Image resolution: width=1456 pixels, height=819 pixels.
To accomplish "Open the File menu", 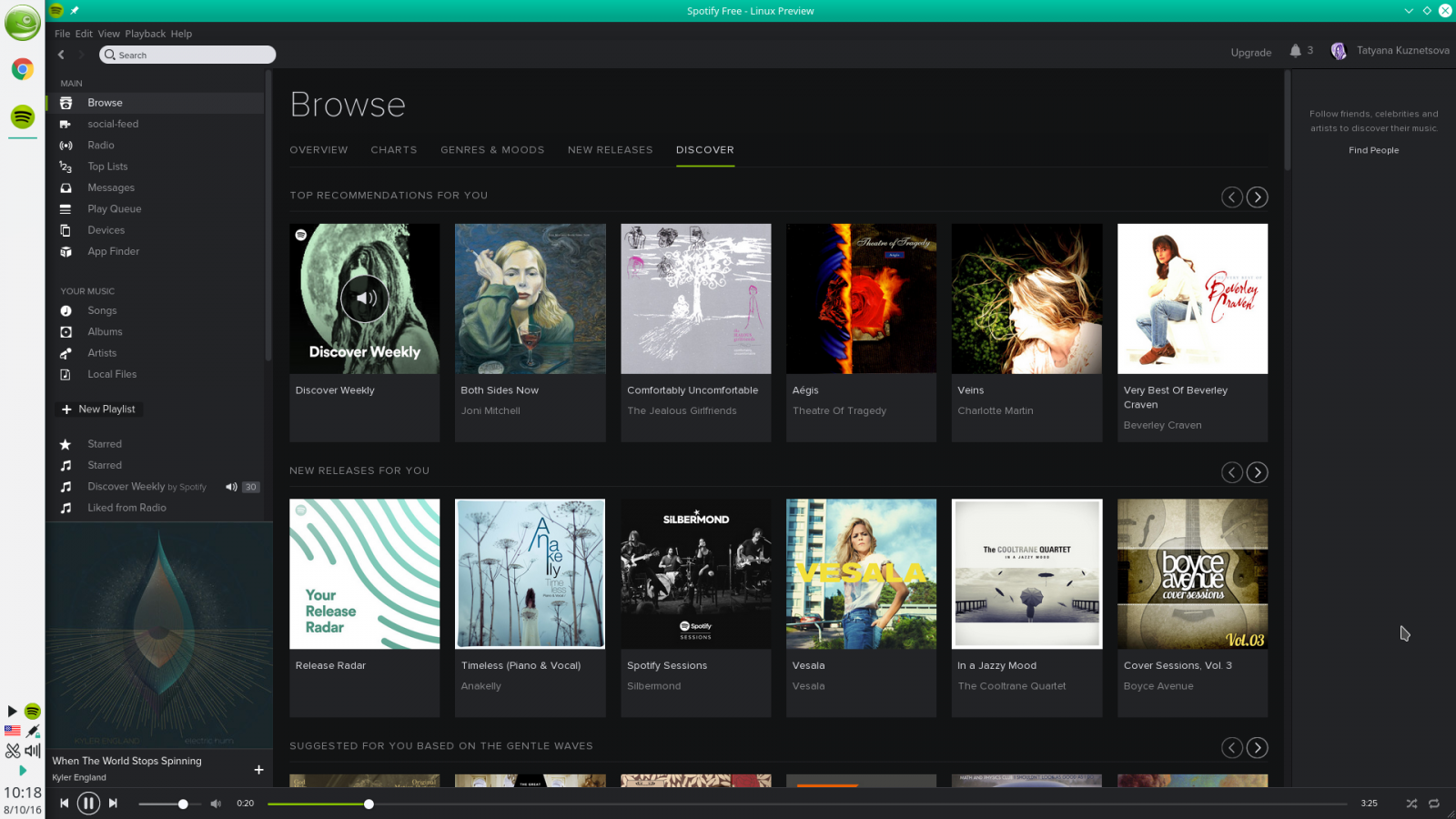I will point(62,34).
